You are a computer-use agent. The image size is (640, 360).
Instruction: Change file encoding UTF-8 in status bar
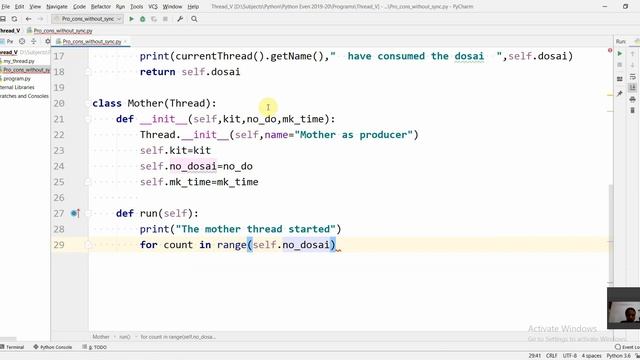569,356
